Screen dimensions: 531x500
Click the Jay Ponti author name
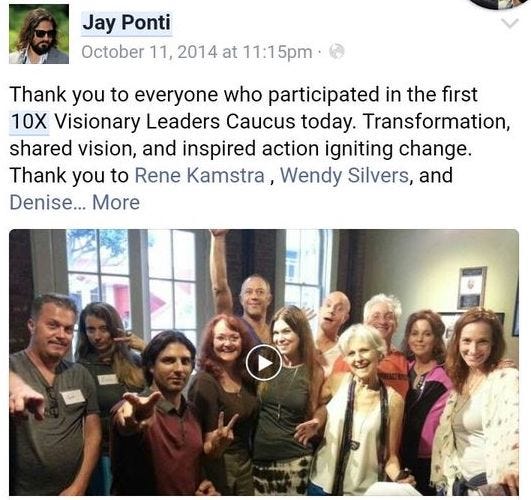pyautogui.click(x=126, y=23)
